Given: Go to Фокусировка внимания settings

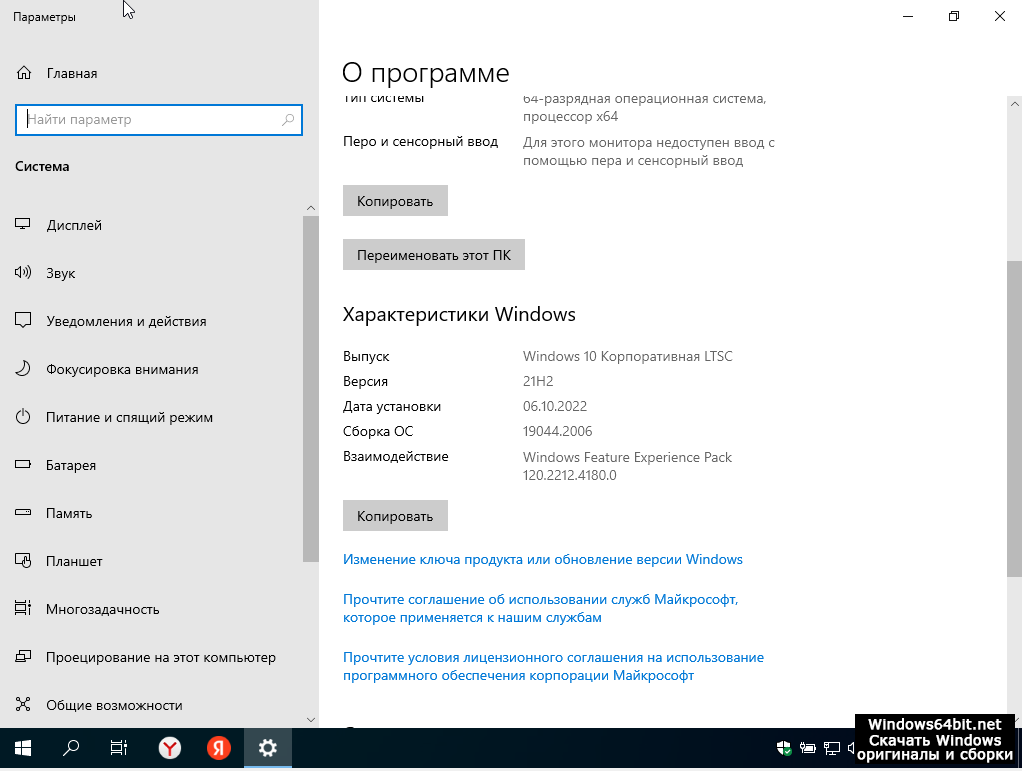Looking at the screenshot, I should point(122,369).
